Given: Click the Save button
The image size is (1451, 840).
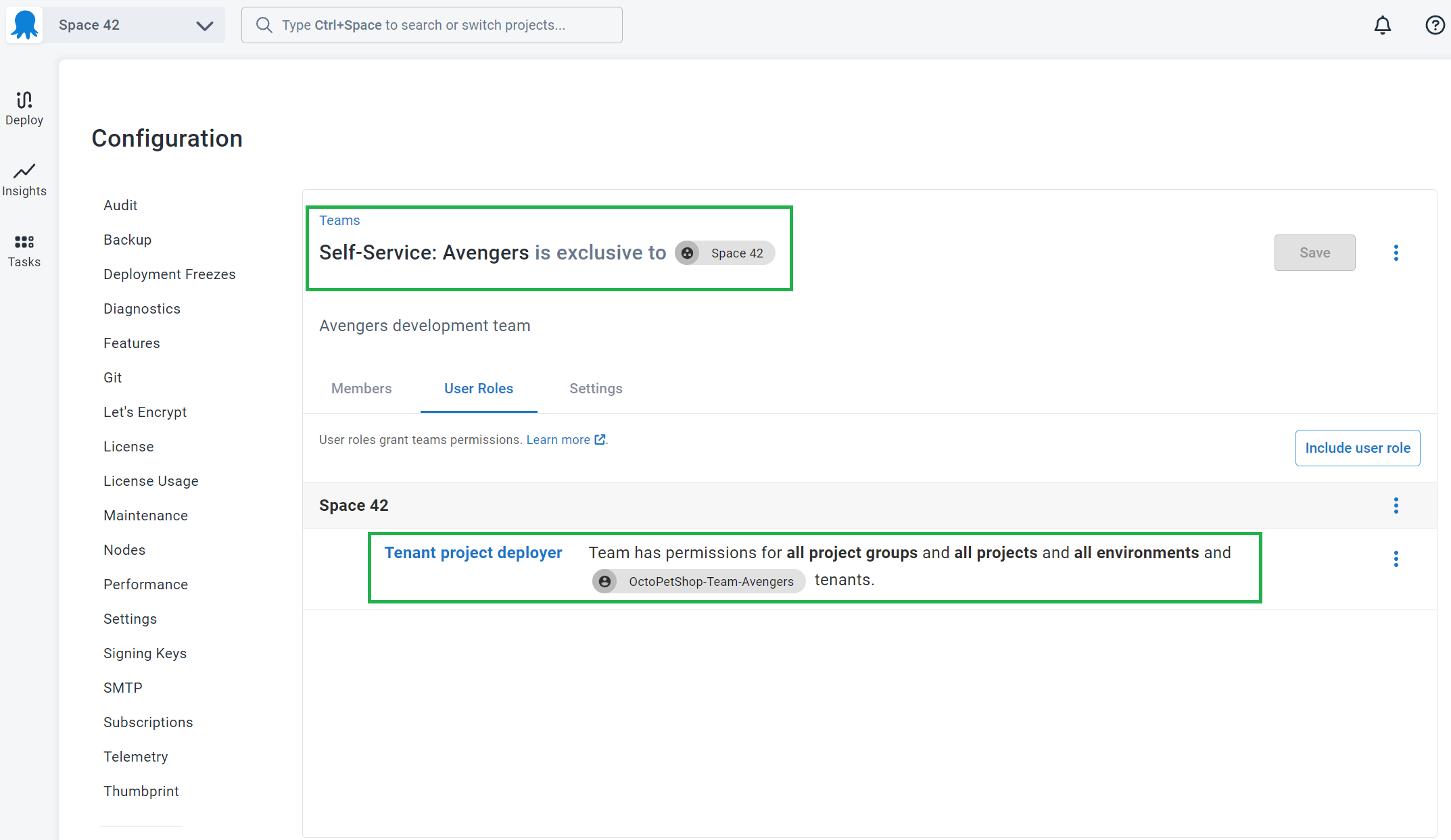Looking at the screenshot, I should 1314,253.
